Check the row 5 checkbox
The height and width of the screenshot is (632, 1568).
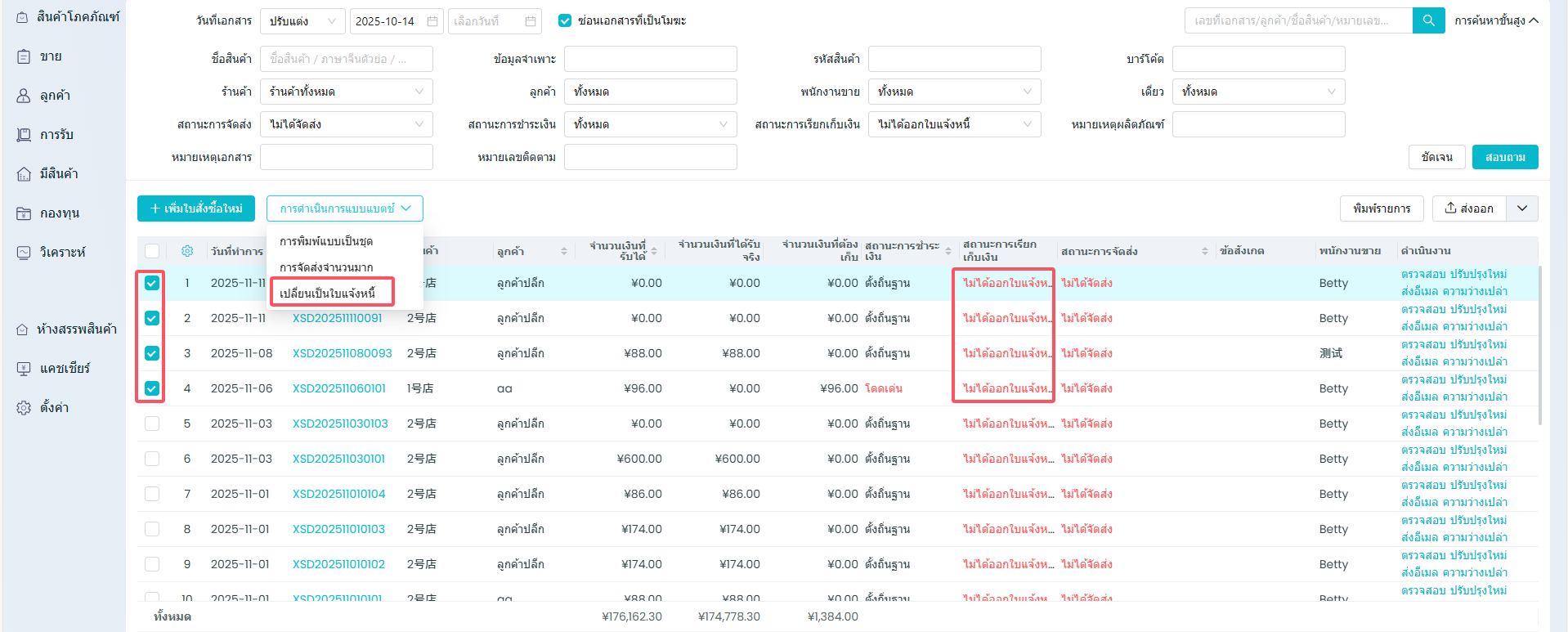click(x=152, y=424)
